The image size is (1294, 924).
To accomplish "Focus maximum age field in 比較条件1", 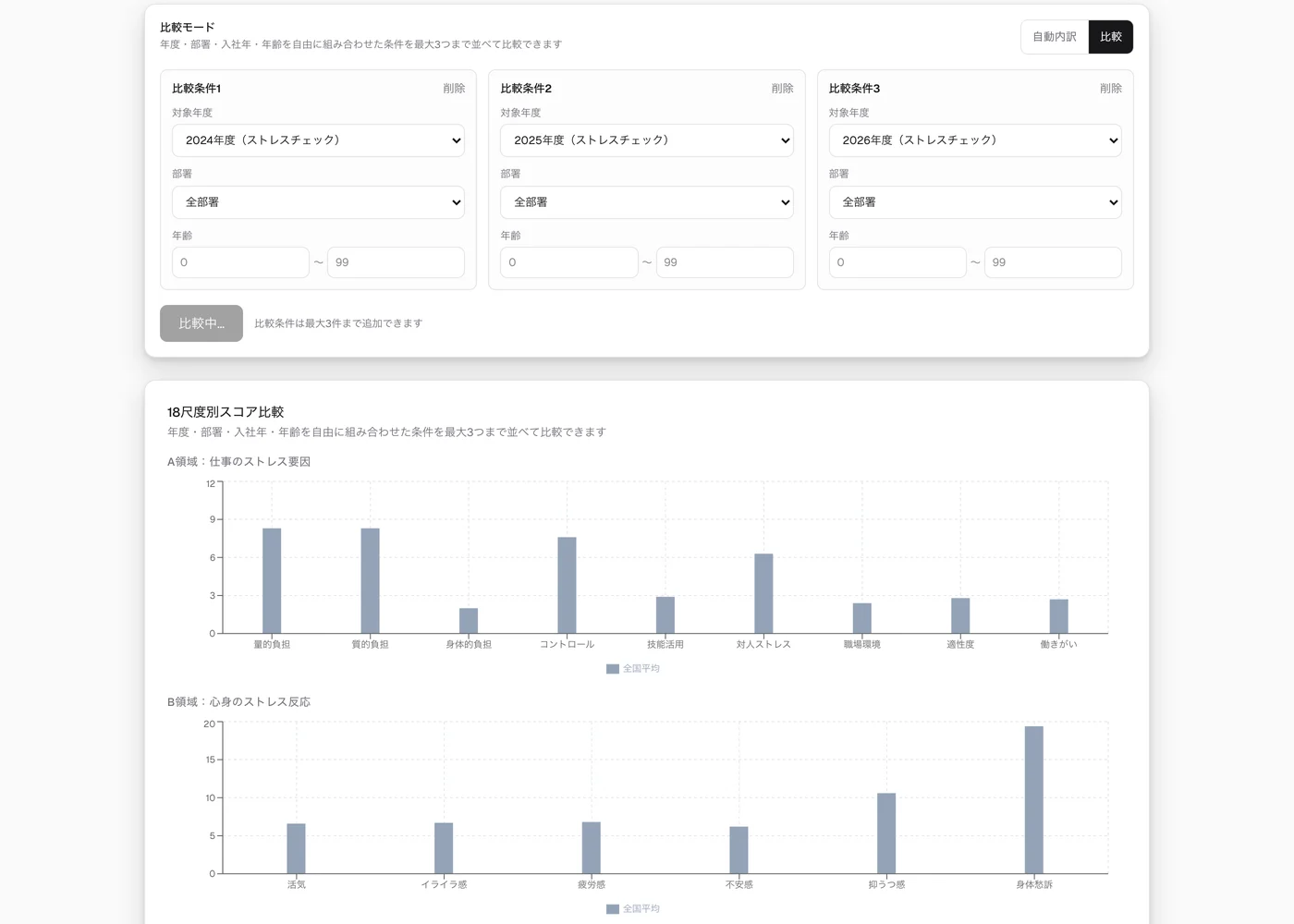I will tap(397, 262).
